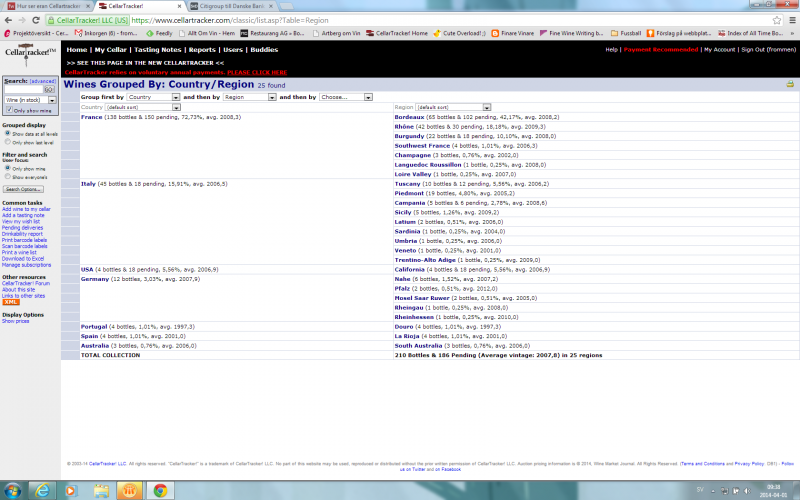Screen dimensions: 800x500
Task: Open the Inkorgen Gmail bookmark
Action: click(x=106, y=33)
